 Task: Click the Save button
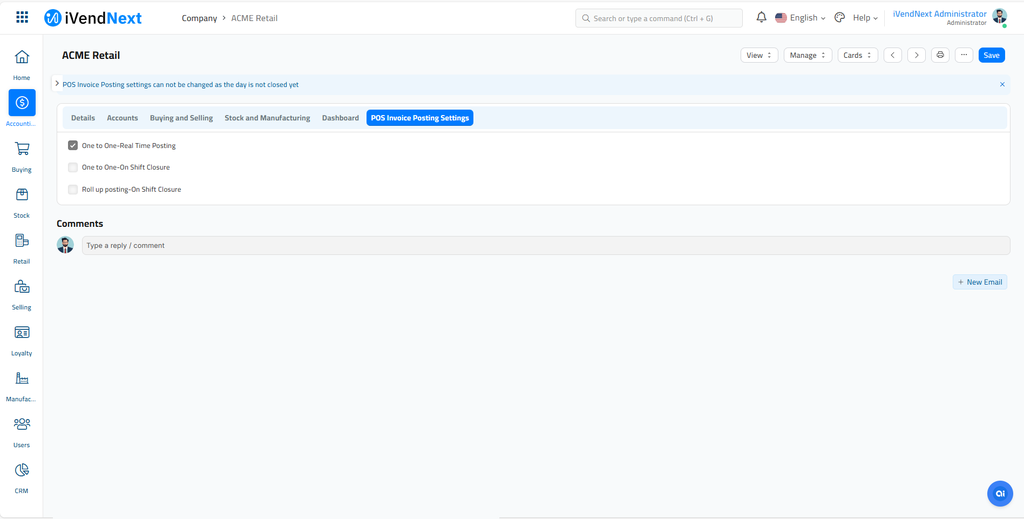(x=991, y=55)
